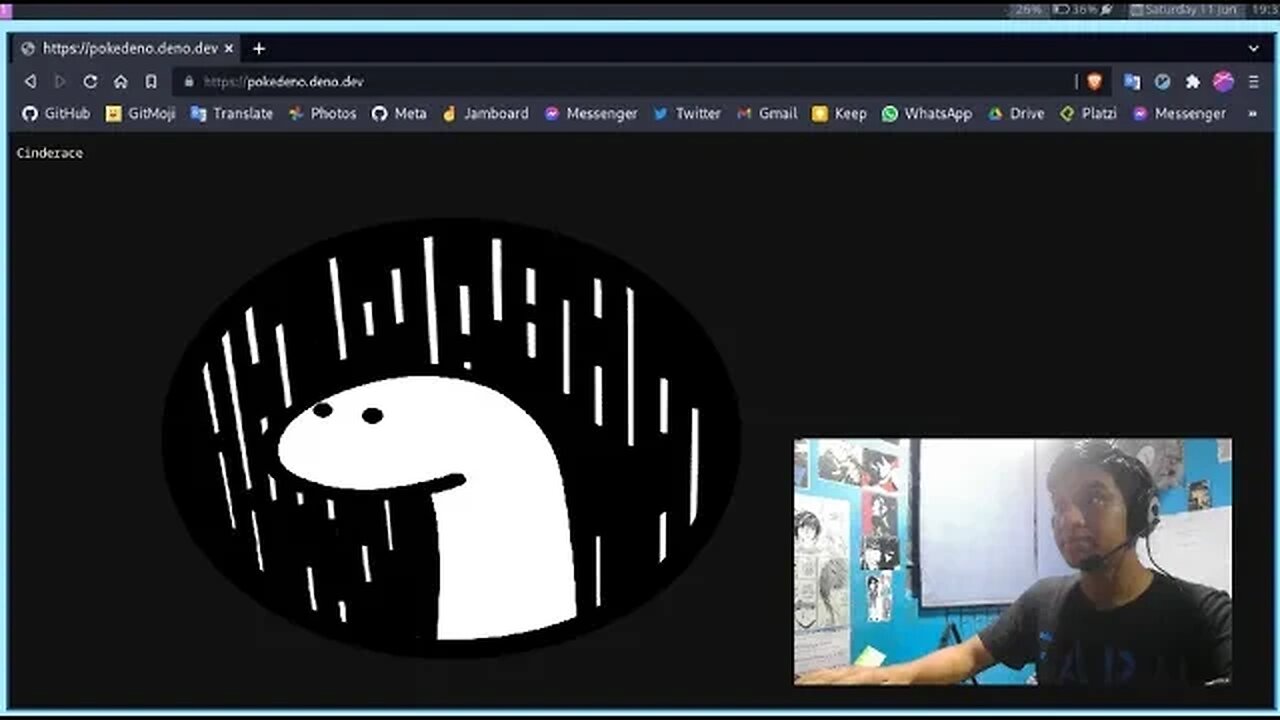Open the GitHub bookmark
This screenshot has height=720, width=1280.
tap(56, 114)
